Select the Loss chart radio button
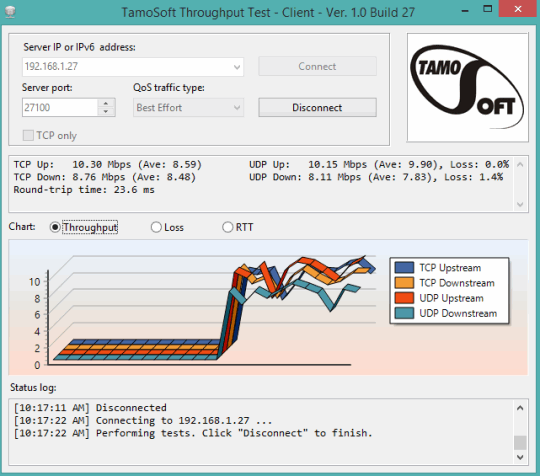Screen dimensions: 540x476 point(156,227)
